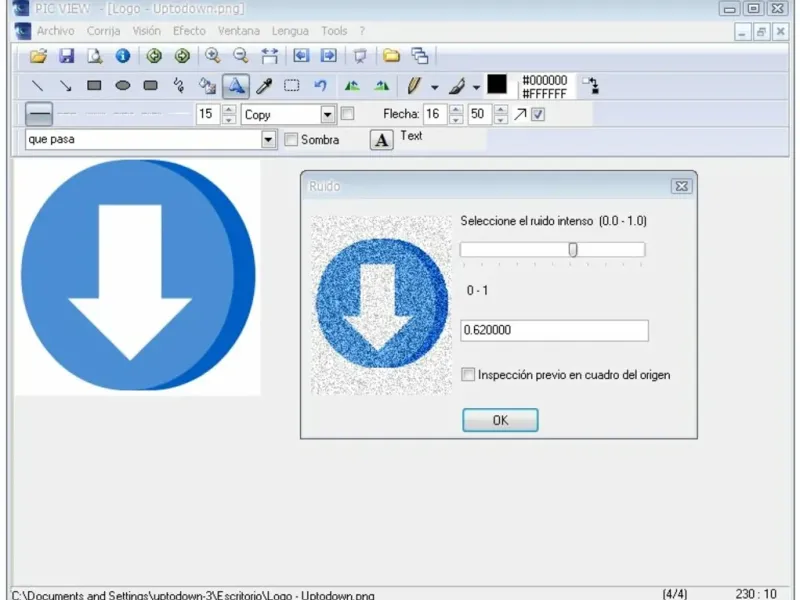Select the dashed Rectangle selection tool
Viewport: 800px width, 600px height.
[292, 85]
